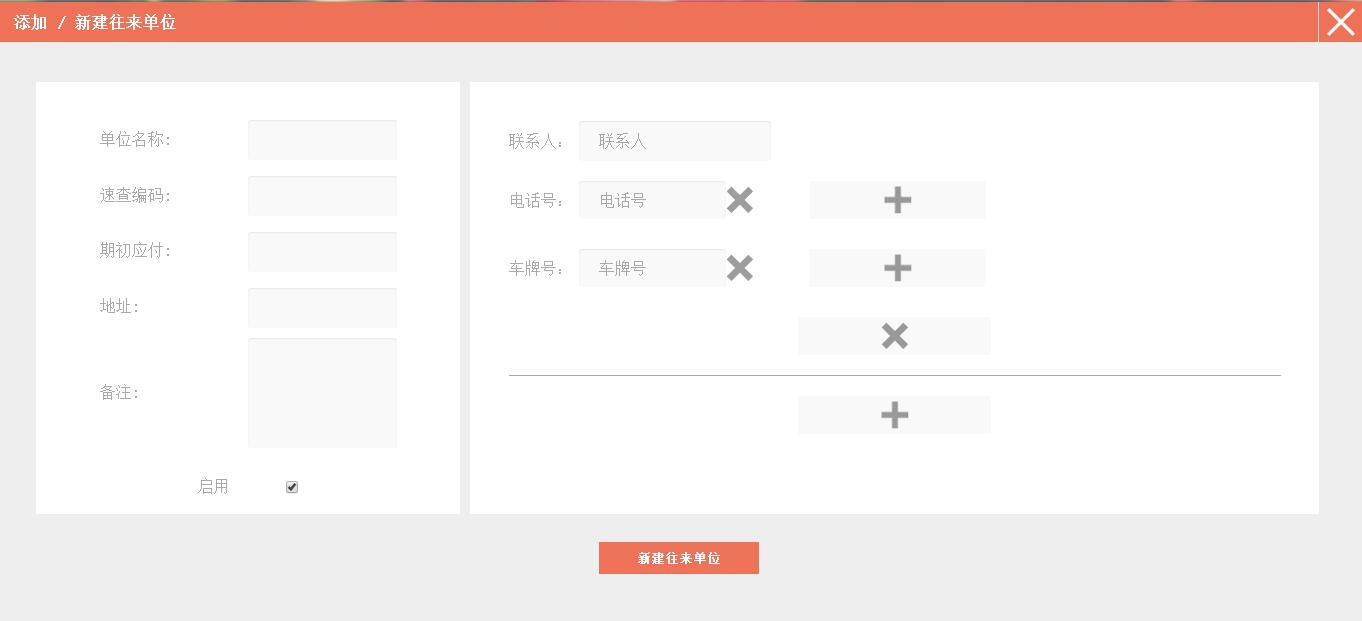
Task: Click into the 车牌号 input field
Action: [652, 268]
